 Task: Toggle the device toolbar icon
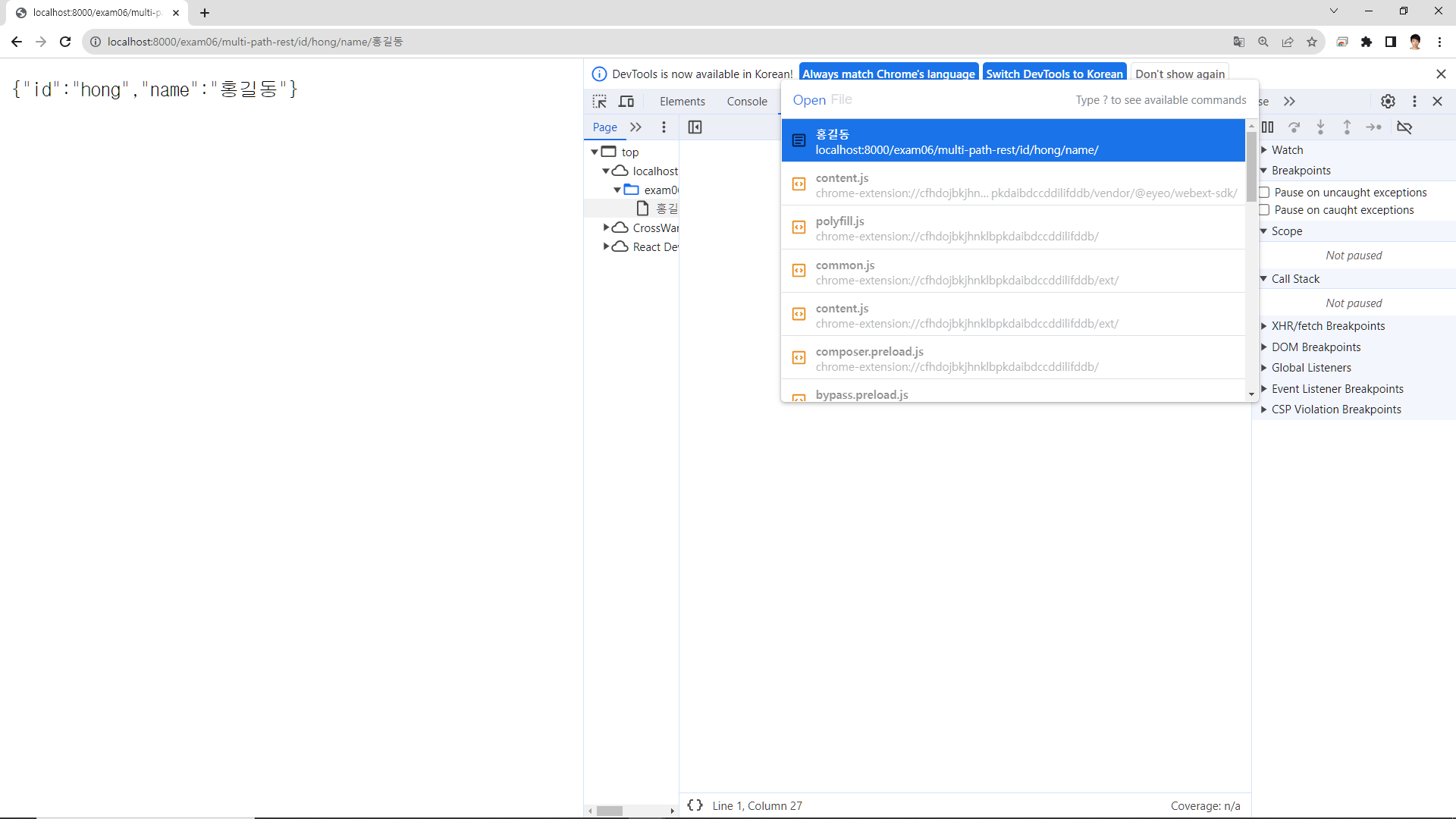(626, 102)
